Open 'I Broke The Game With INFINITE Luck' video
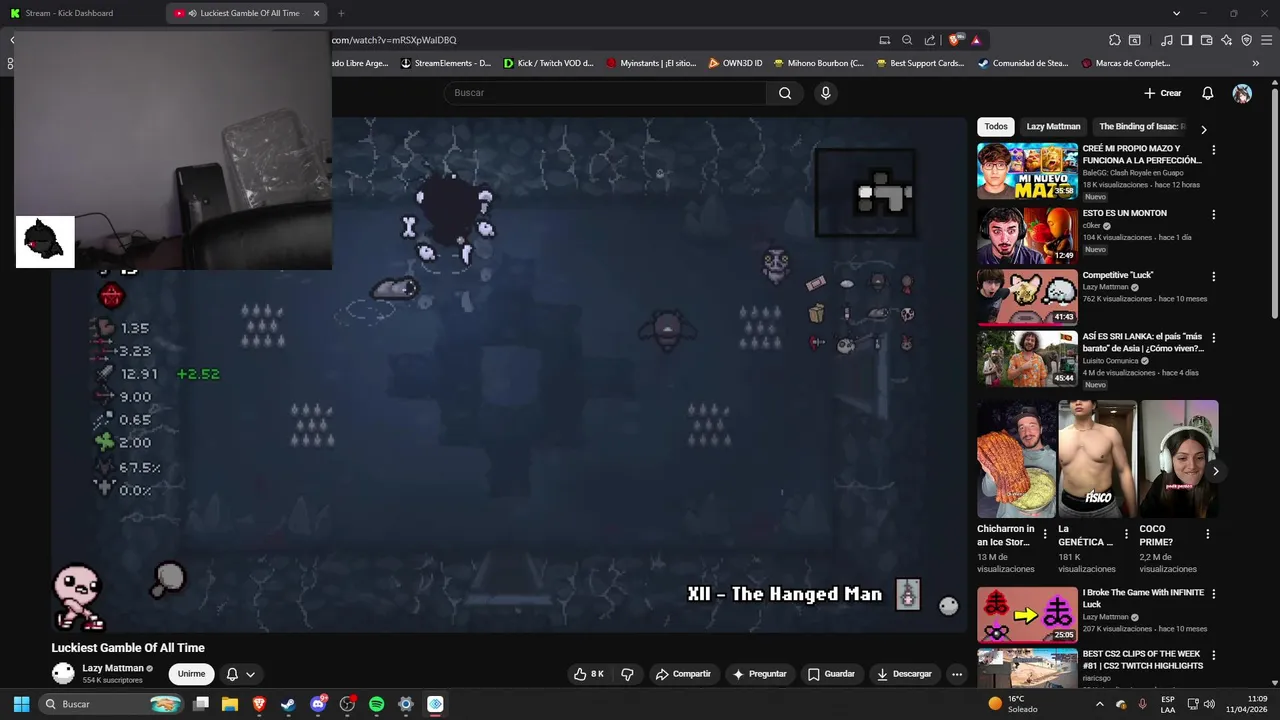This screenshot has width=1280, height=720. point(1027,614)
